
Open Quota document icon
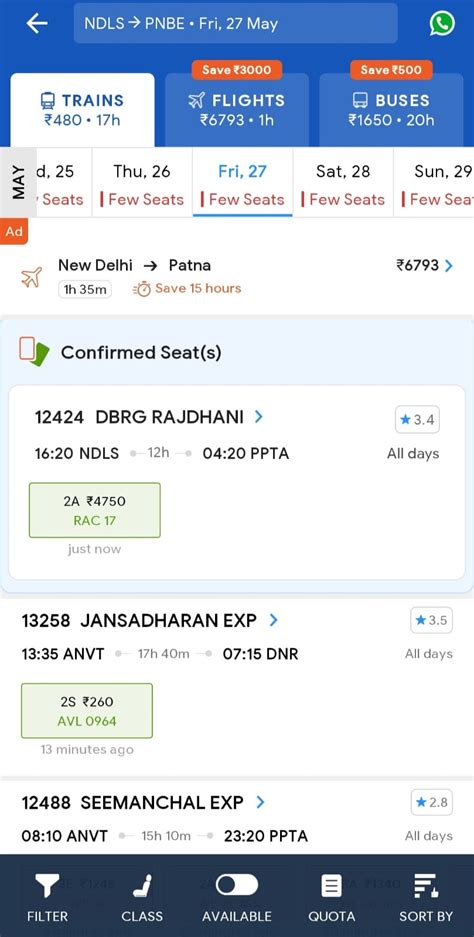coord(331,886)
